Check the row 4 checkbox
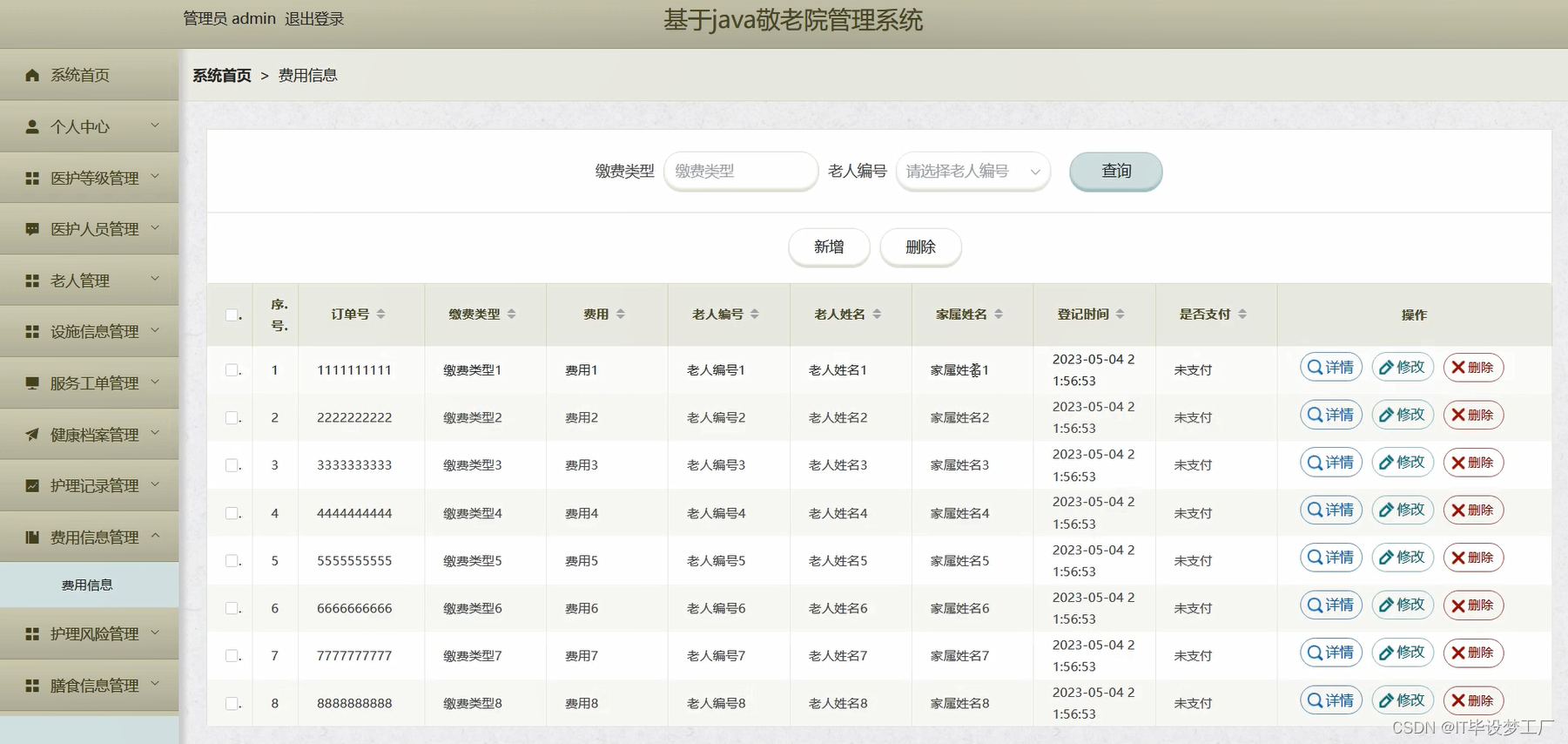 tap(232, 513)
